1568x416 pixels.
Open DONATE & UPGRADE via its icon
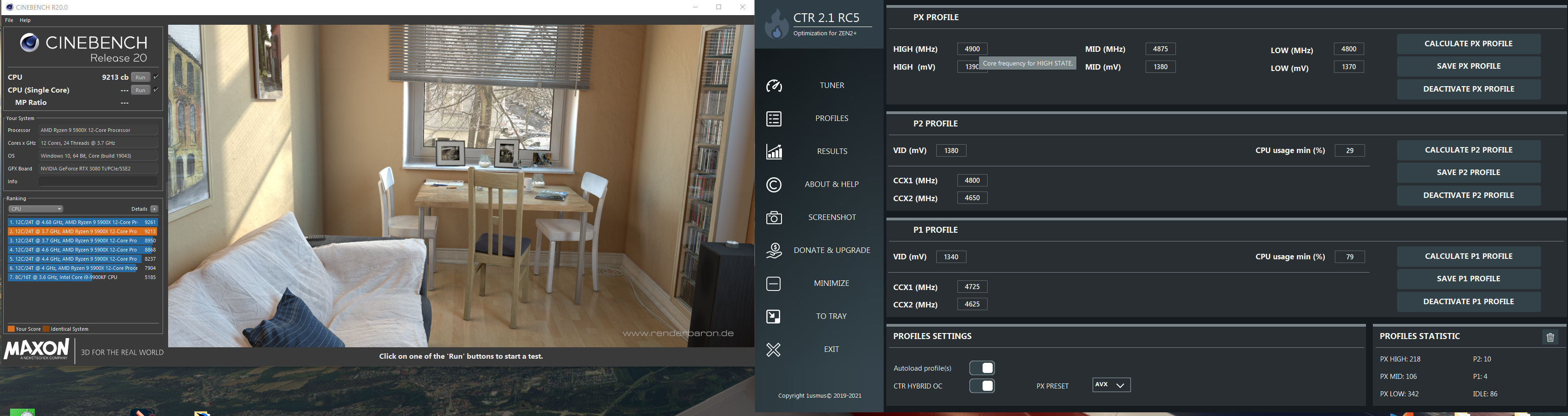click(774, 250)
